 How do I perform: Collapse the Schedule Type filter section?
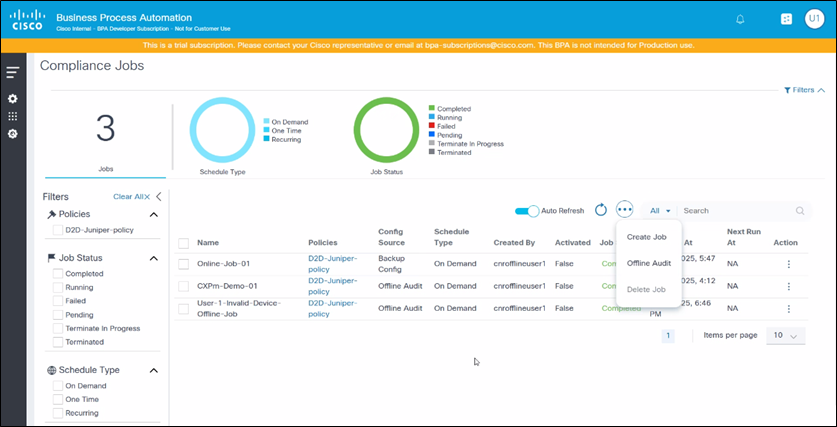click(154, 370)
